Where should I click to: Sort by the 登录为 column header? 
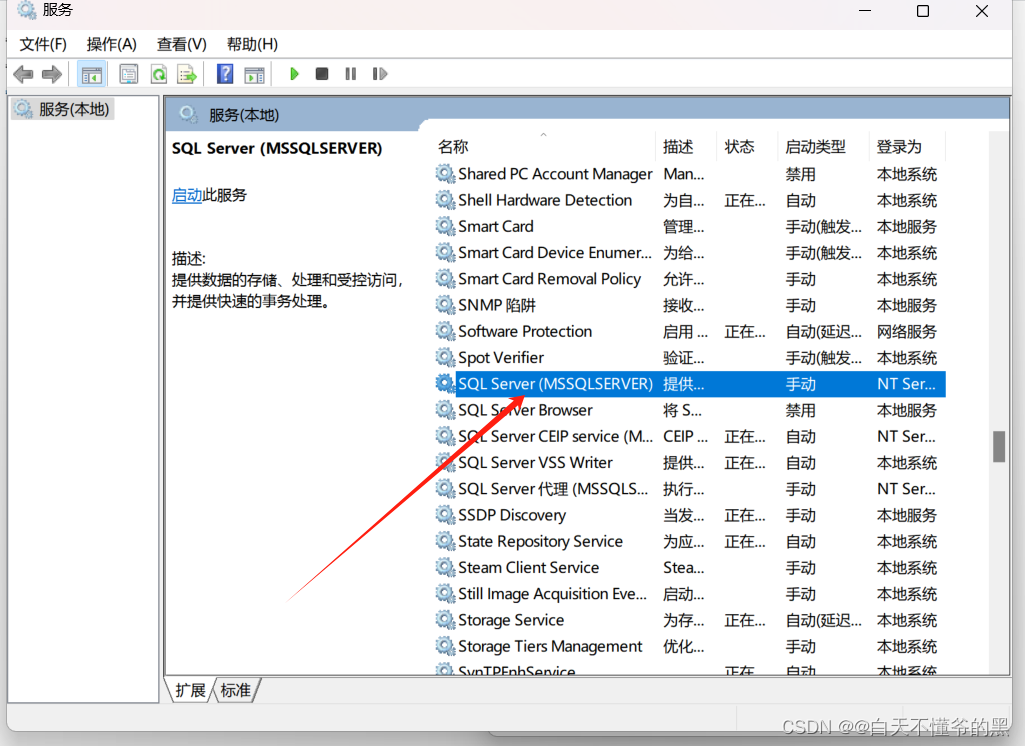(899, 147)
